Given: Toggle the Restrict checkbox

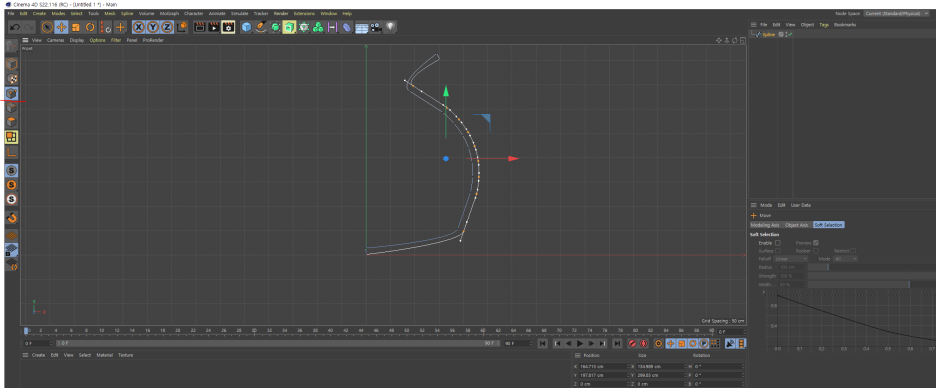Looking at the screenshot, I should (x=853, y=251).
